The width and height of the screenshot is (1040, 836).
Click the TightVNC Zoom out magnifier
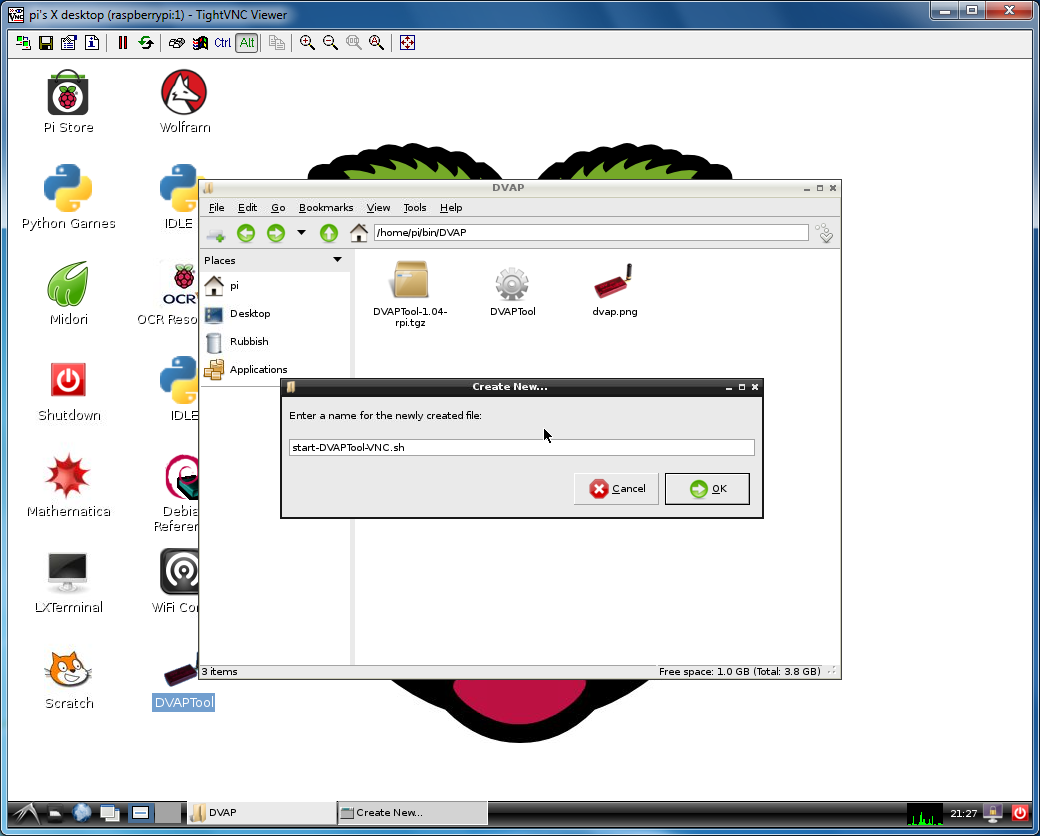tap(330, 42)
